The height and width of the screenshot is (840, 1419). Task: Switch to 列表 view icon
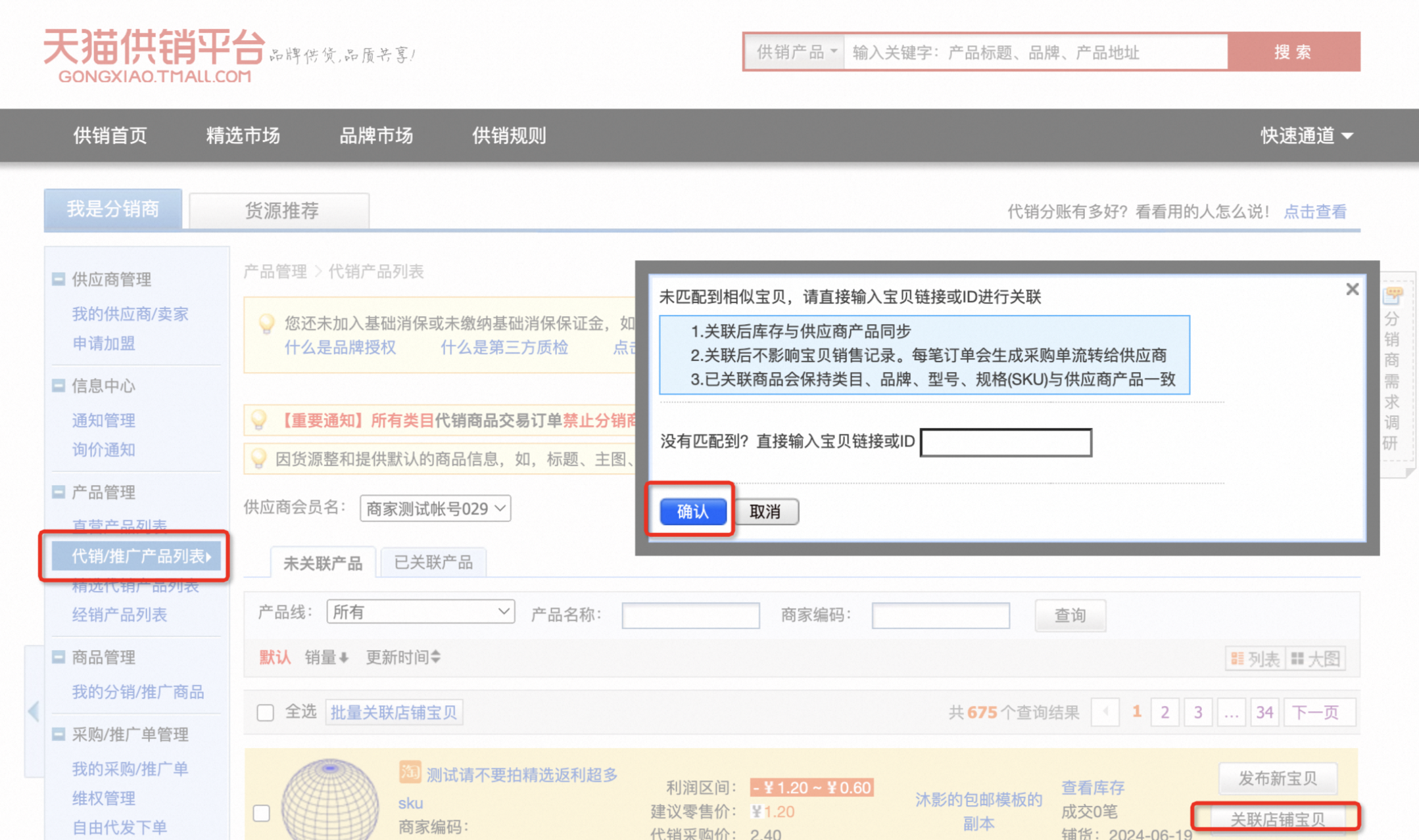tap(1255, 659)
